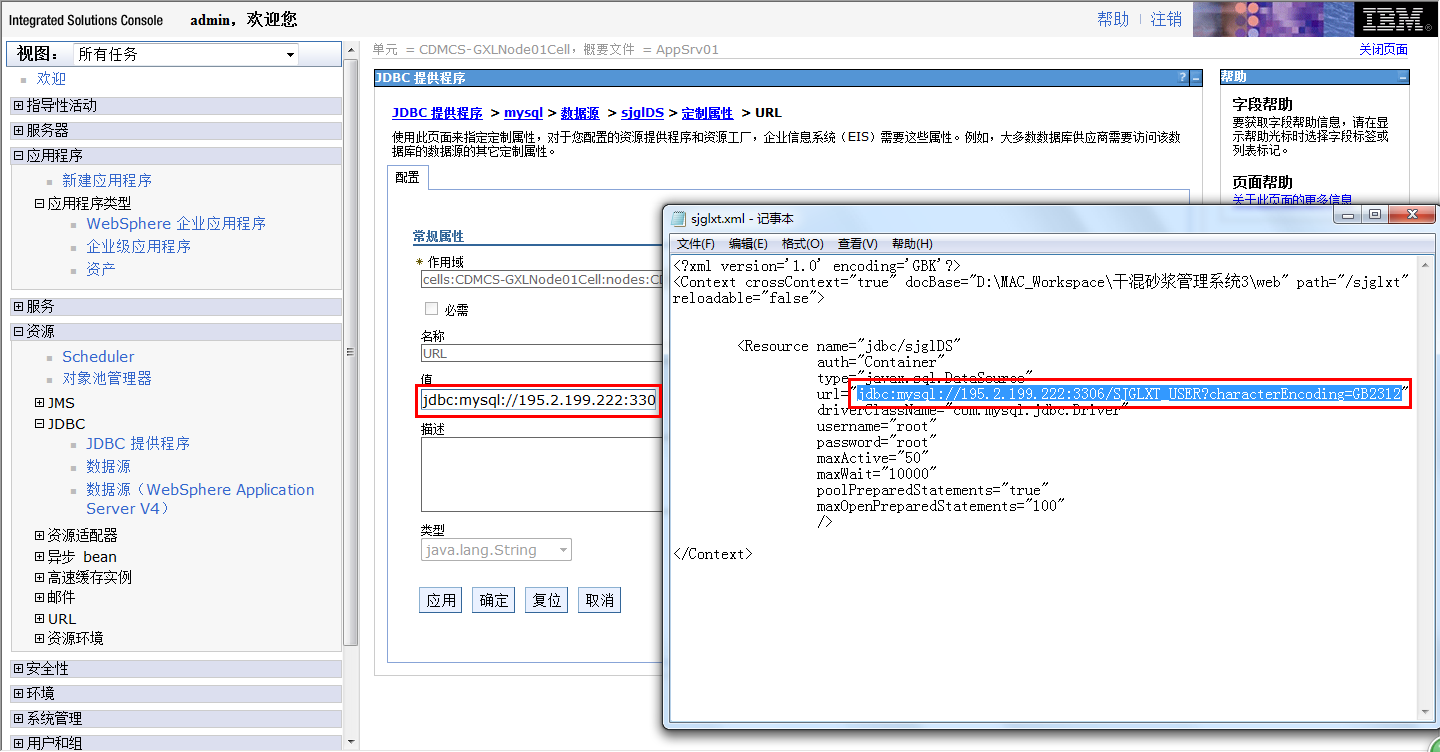Collapse the 帮助 side panel with its minus icon

pyautogui.click(x=1403, y=77)
